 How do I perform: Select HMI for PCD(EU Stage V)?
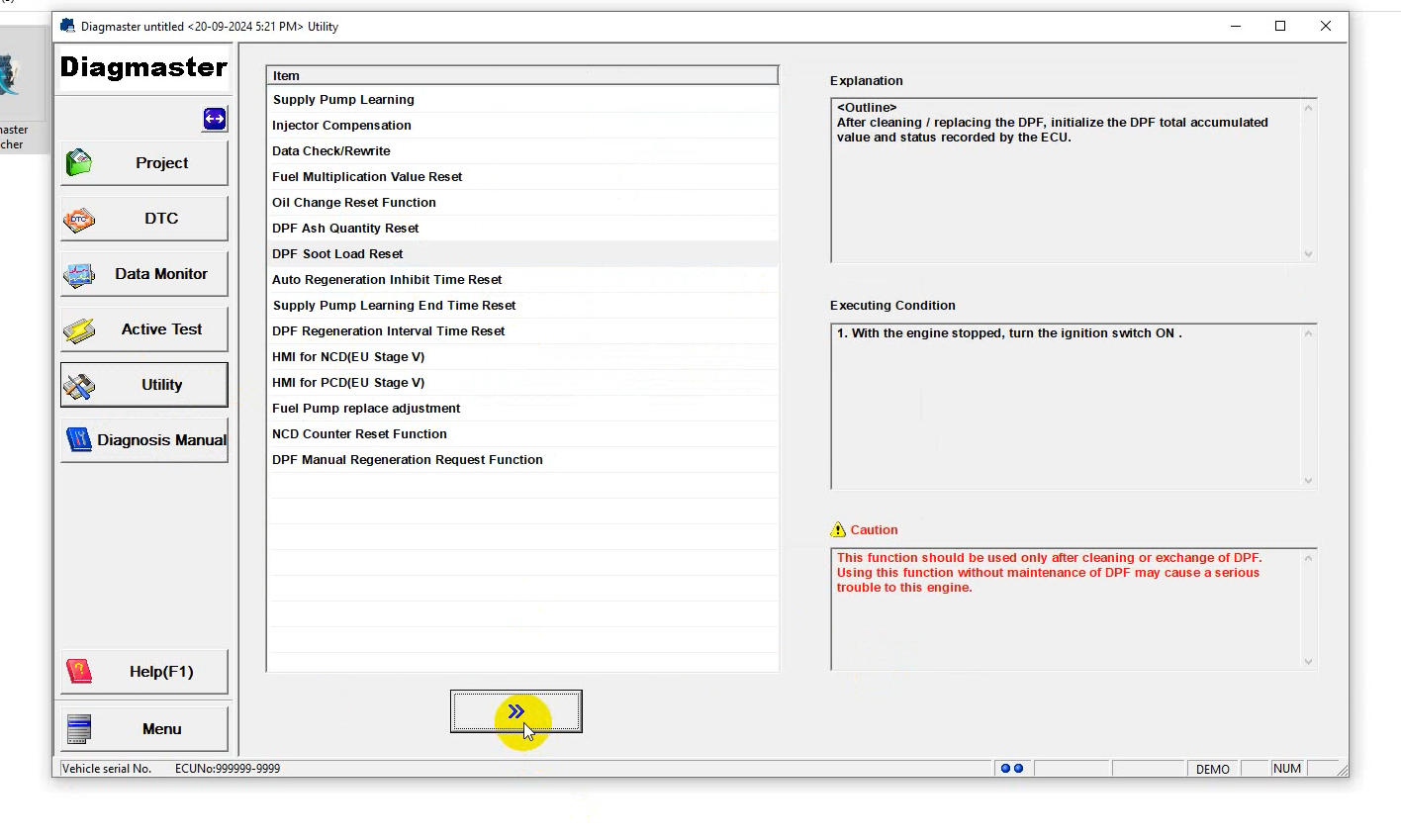522,383
